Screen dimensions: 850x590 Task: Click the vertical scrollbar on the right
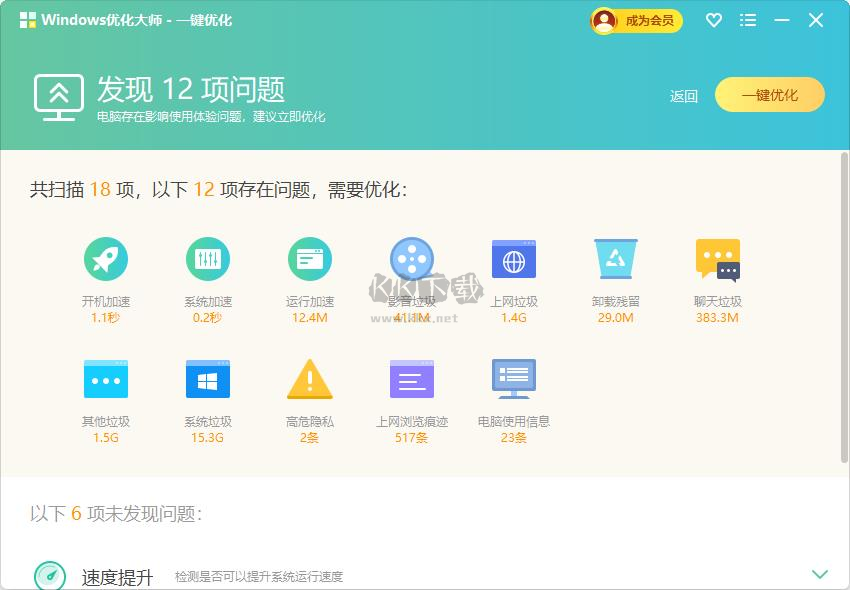coord(845,309)
